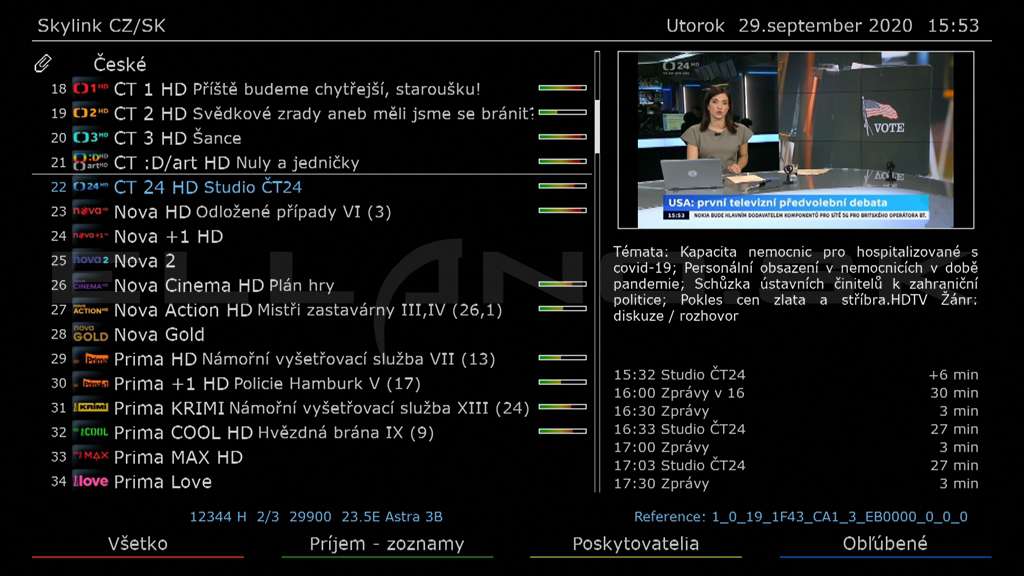Click the CT 2 HD channel logo
Viewport: 1024px width, 576px height.
[x=90, y=114]
